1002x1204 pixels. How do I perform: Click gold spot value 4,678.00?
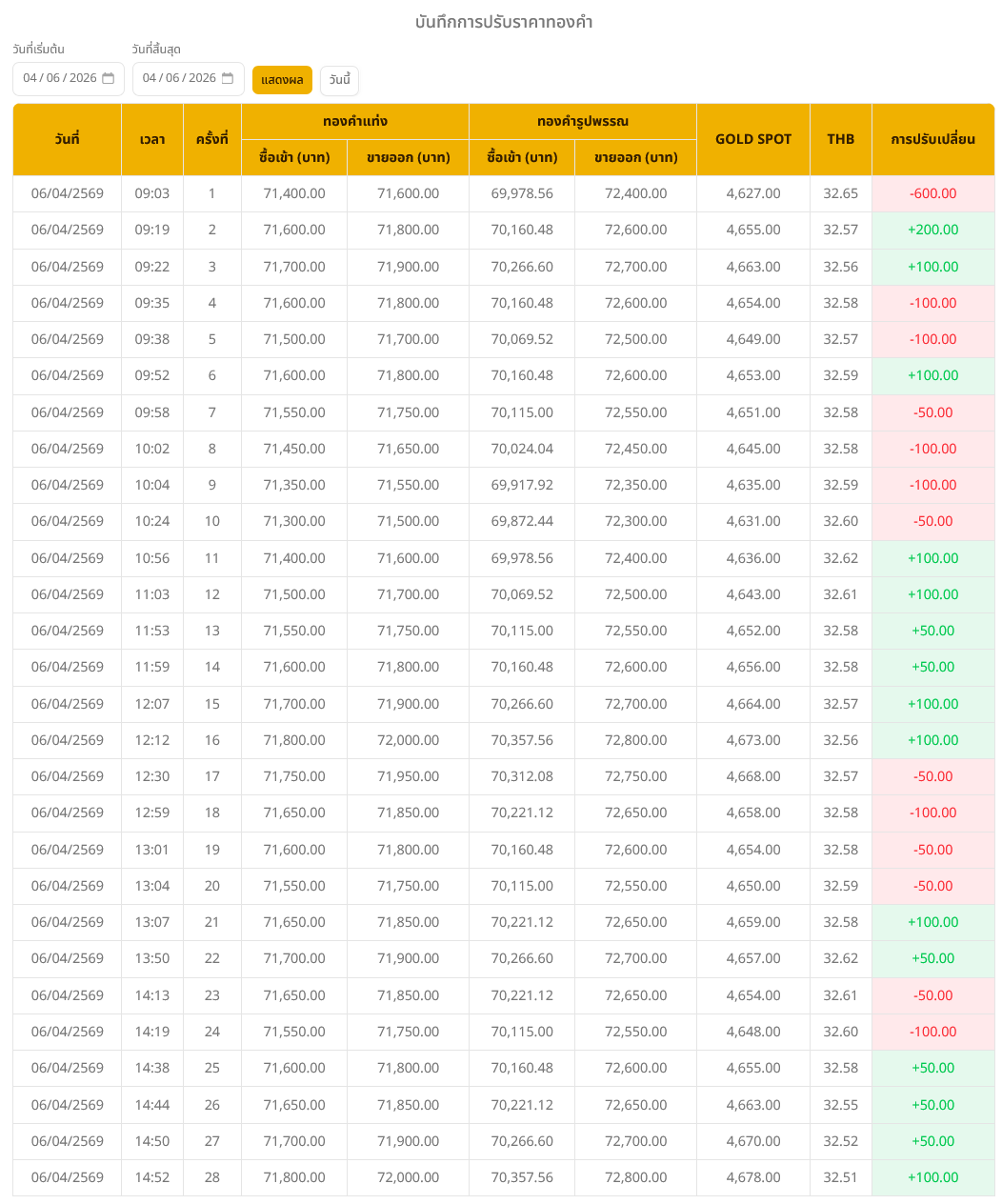pos(752,1177)
